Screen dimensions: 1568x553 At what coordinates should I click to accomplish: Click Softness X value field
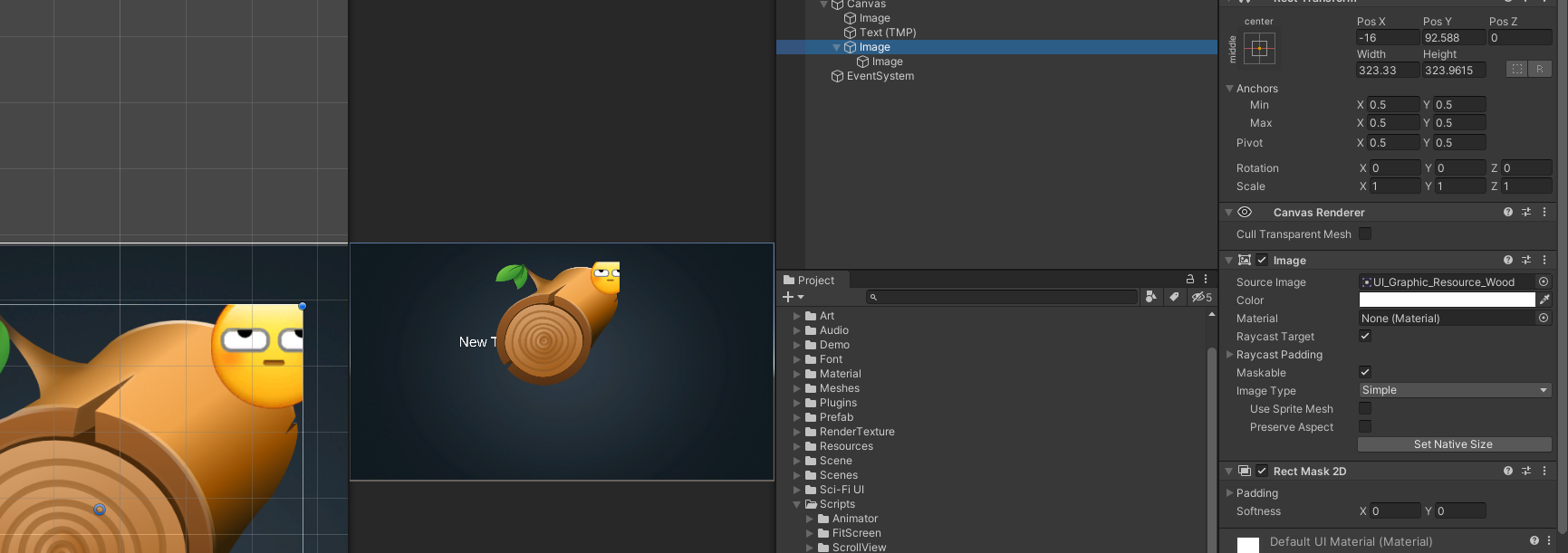point(1394,510)
